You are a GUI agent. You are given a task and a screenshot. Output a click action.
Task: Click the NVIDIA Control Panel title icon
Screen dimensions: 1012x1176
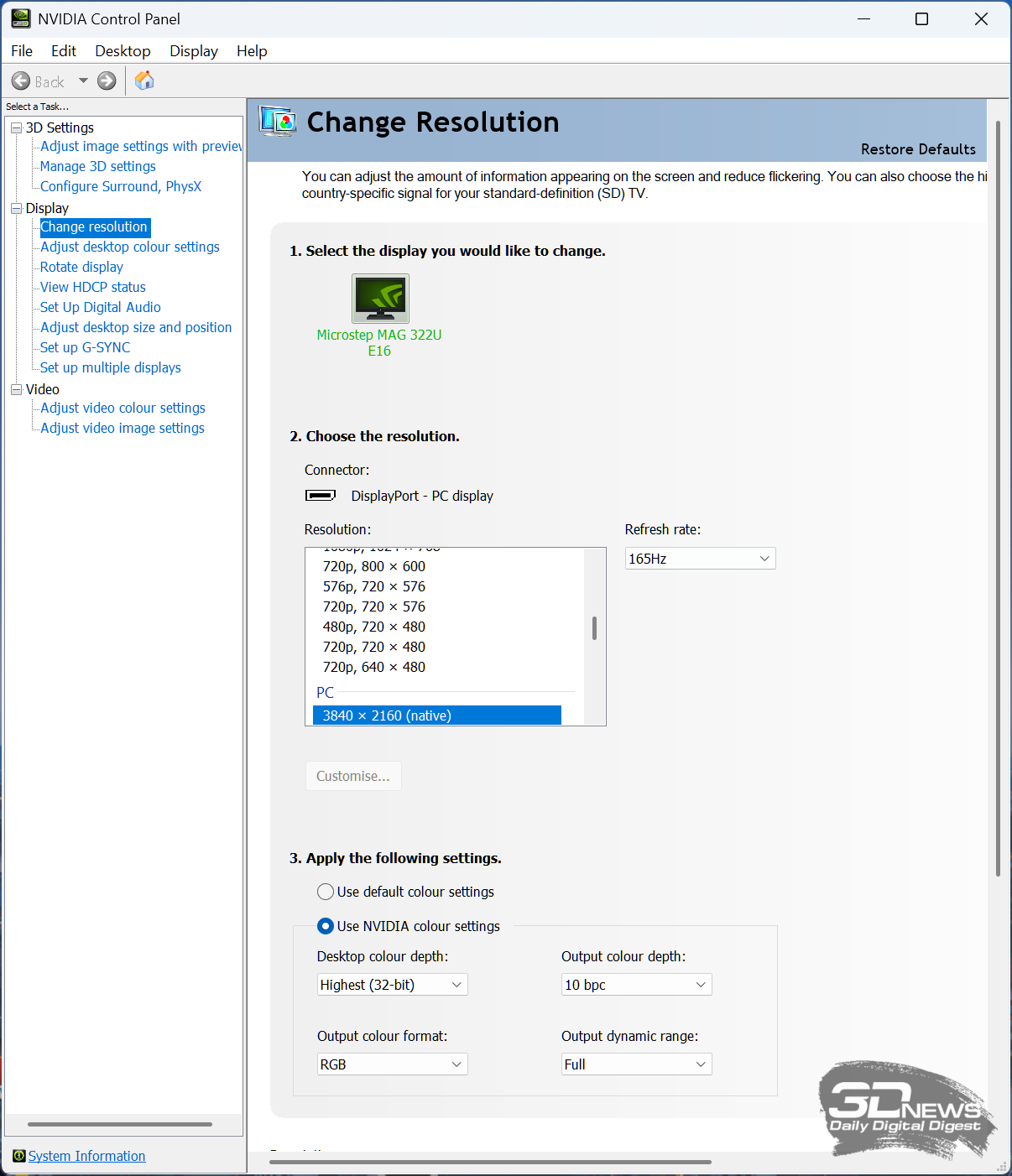(21, 18)
